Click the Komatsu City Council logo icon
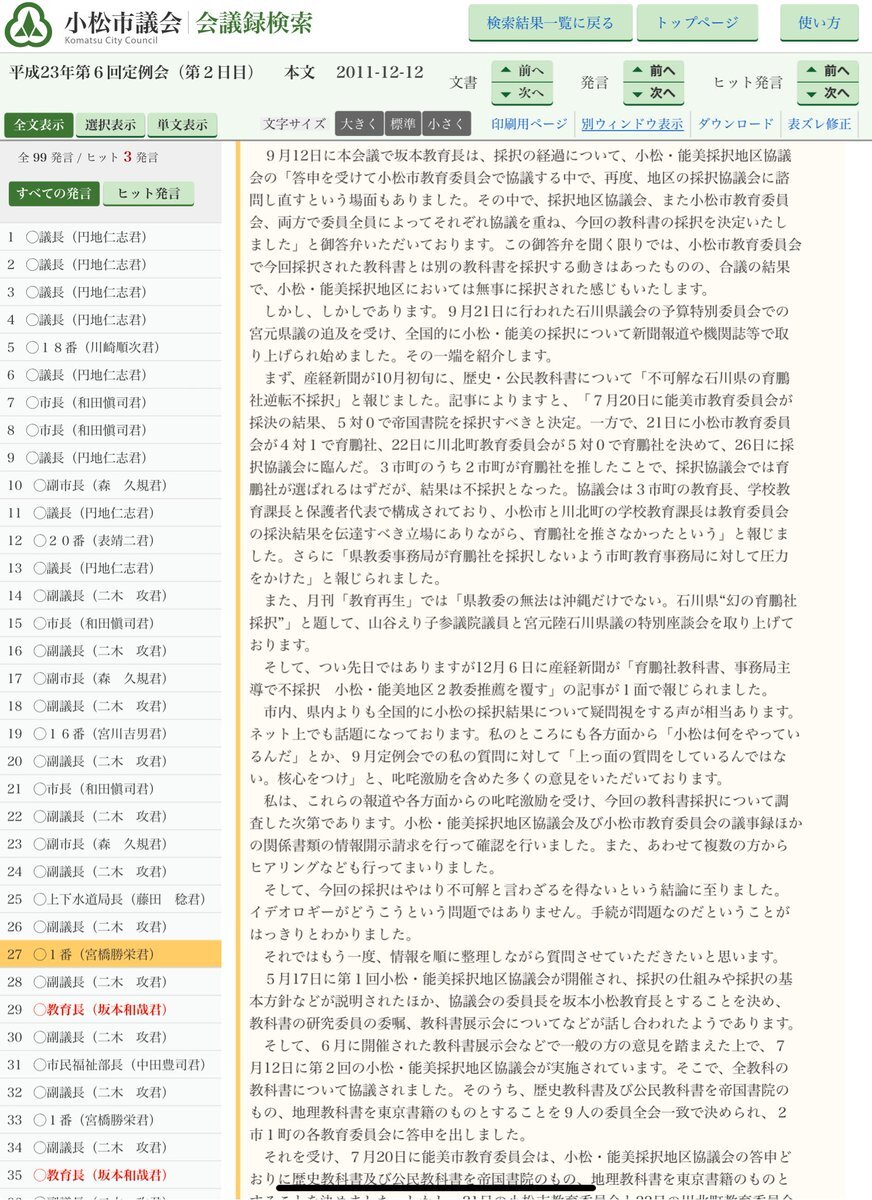 (28, 24)
